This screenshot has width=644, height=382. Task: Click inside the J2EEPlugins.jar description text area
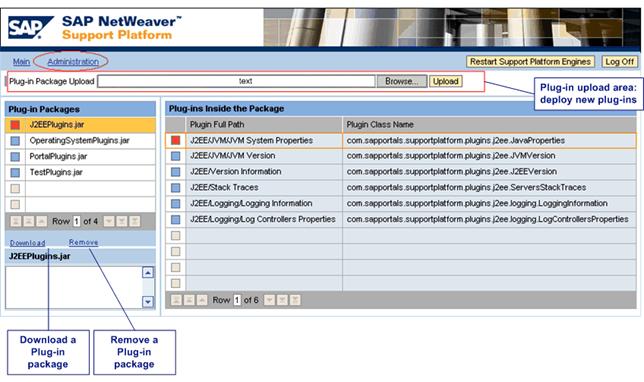coord(74,288)
